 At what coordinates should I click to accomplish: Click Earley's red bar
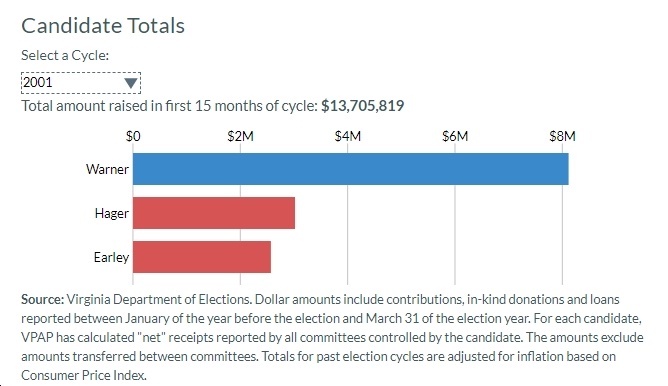click(202, 257)
